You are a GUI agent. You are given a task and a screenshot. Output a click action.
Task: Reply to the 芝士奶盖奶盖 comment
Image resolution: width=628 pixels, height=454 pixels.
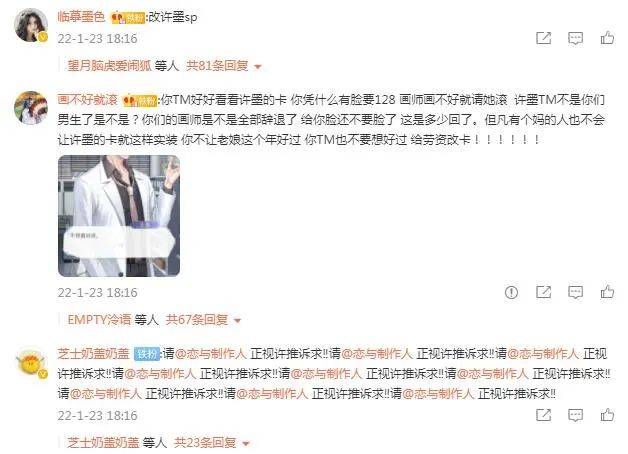pos(576,415)
